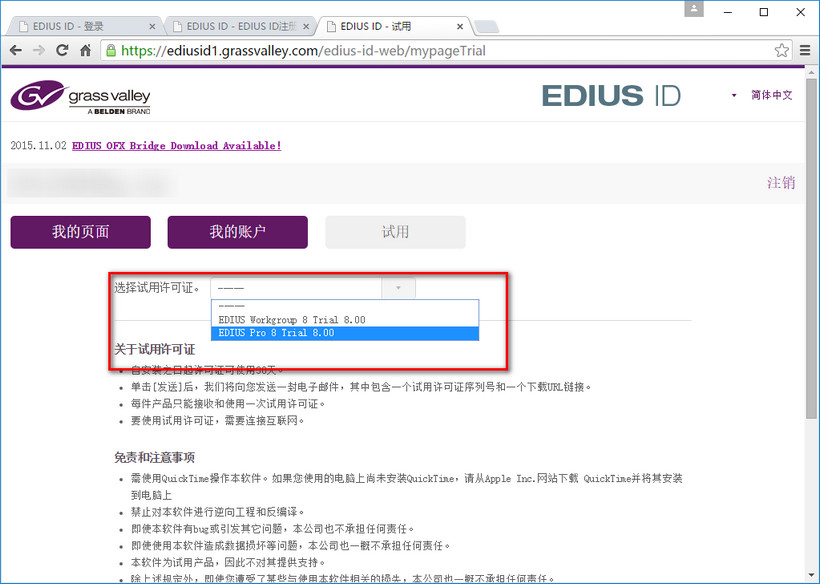This screenshot has width=820, height=584.
Task: Click the EDIUS ID logo
Action: 611,96
